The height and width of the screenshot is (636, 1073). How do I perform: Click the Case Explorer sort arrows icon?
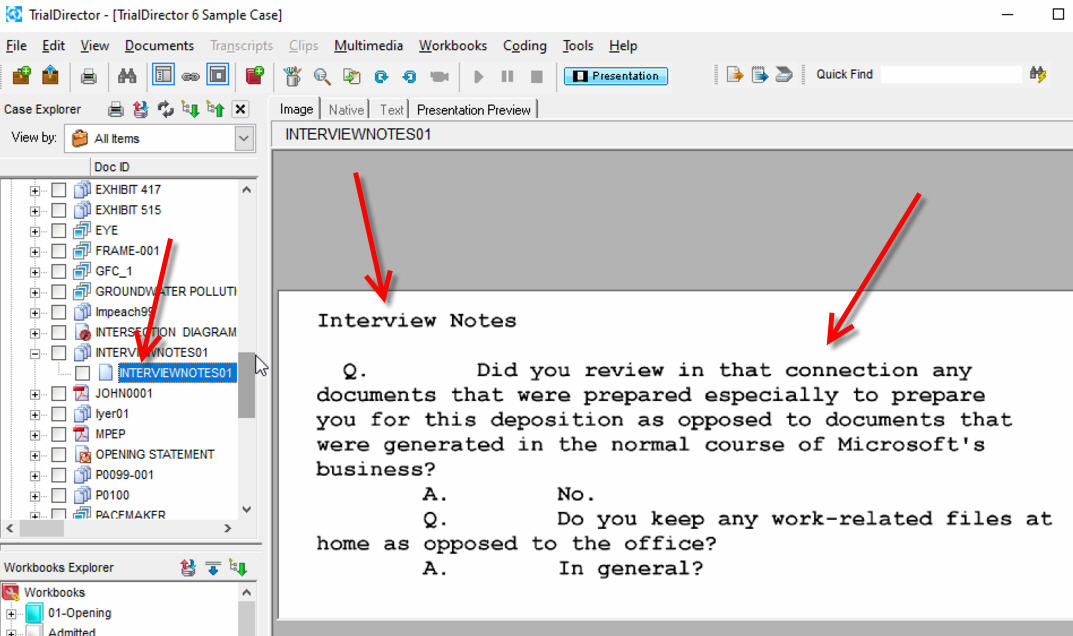tap(140, 110)
